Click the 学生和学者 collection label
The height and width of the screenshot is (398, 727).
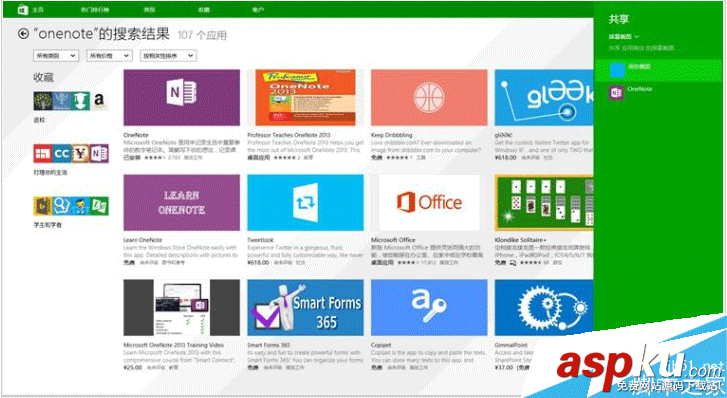pyautogui.click(x=47, y=225)
